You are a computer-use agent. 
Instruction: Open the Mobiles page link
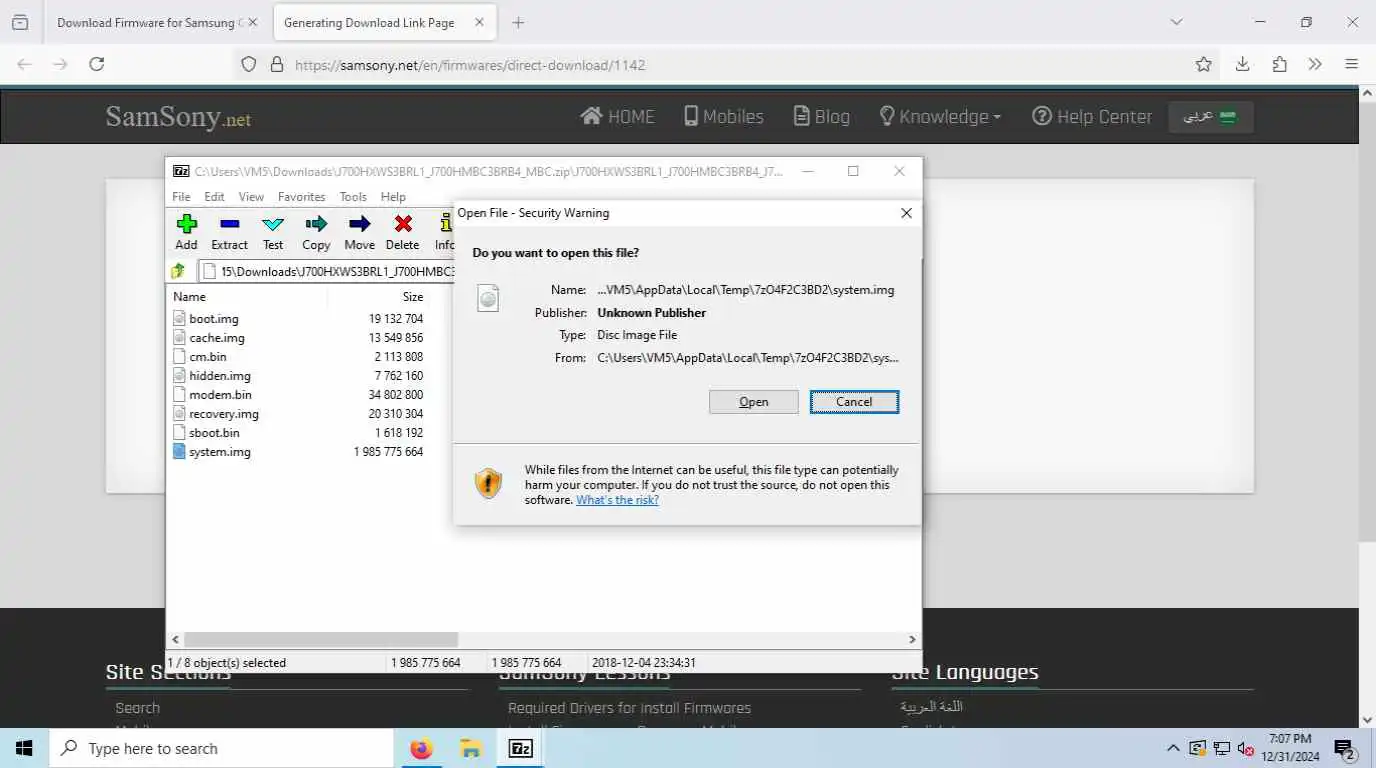723,117
